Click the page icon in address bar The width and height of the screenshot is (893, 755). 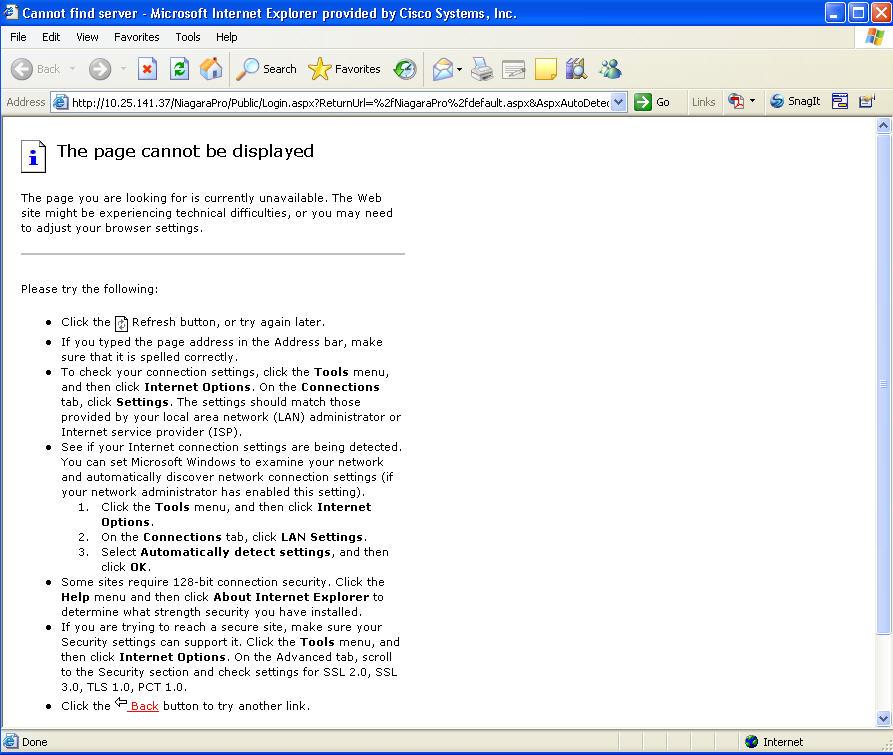pyautogui.click(x=60, y=102)
